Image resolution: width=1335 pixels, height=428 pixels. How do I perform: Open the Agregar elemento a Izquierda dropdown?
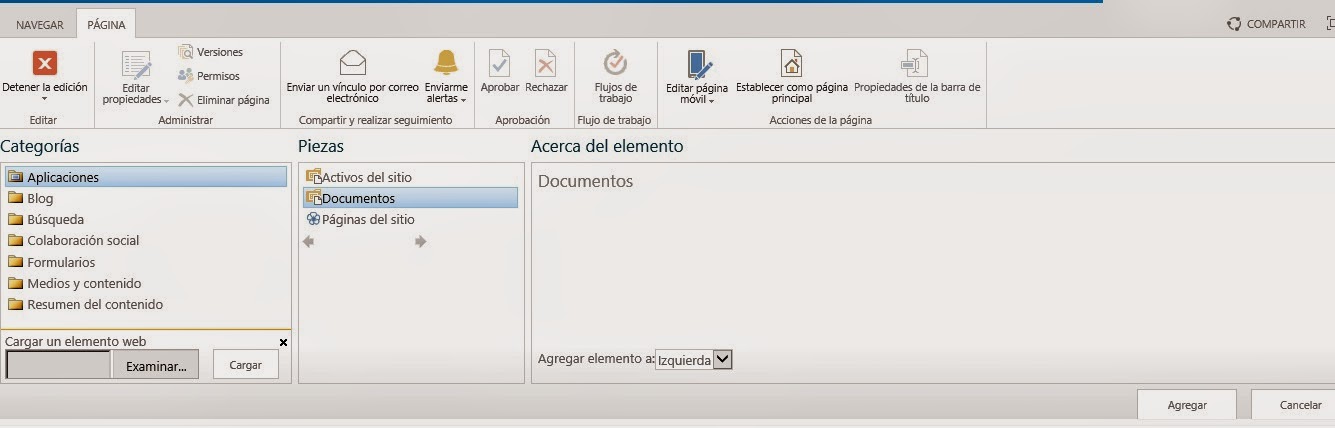tap(723, 360)
